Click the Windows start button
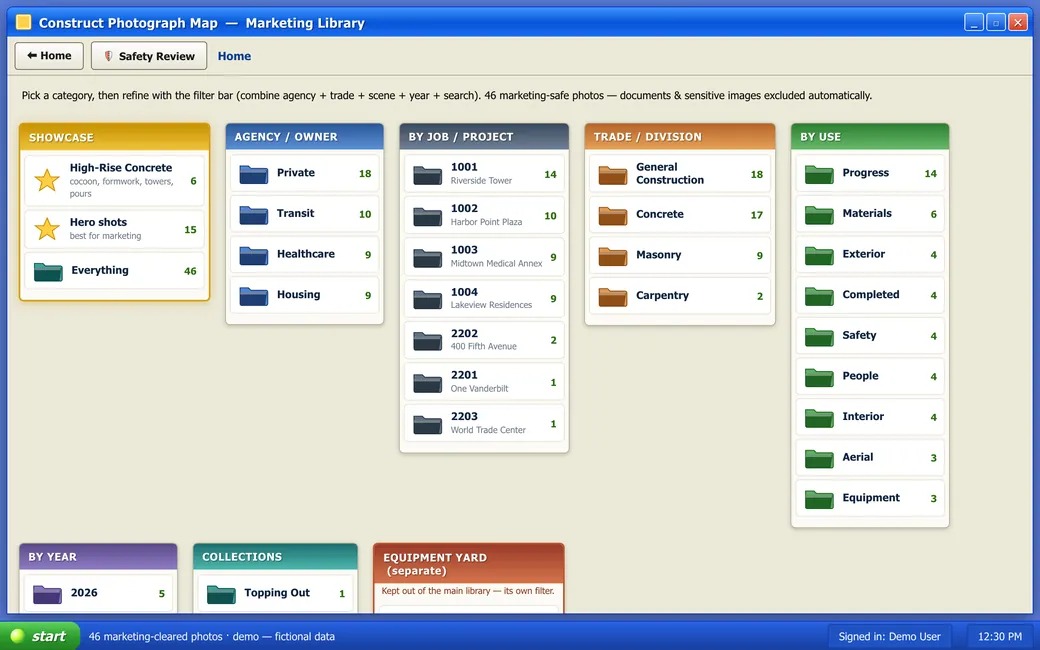The width and height of the screenshot is (1040, 650). click(40, 636)
